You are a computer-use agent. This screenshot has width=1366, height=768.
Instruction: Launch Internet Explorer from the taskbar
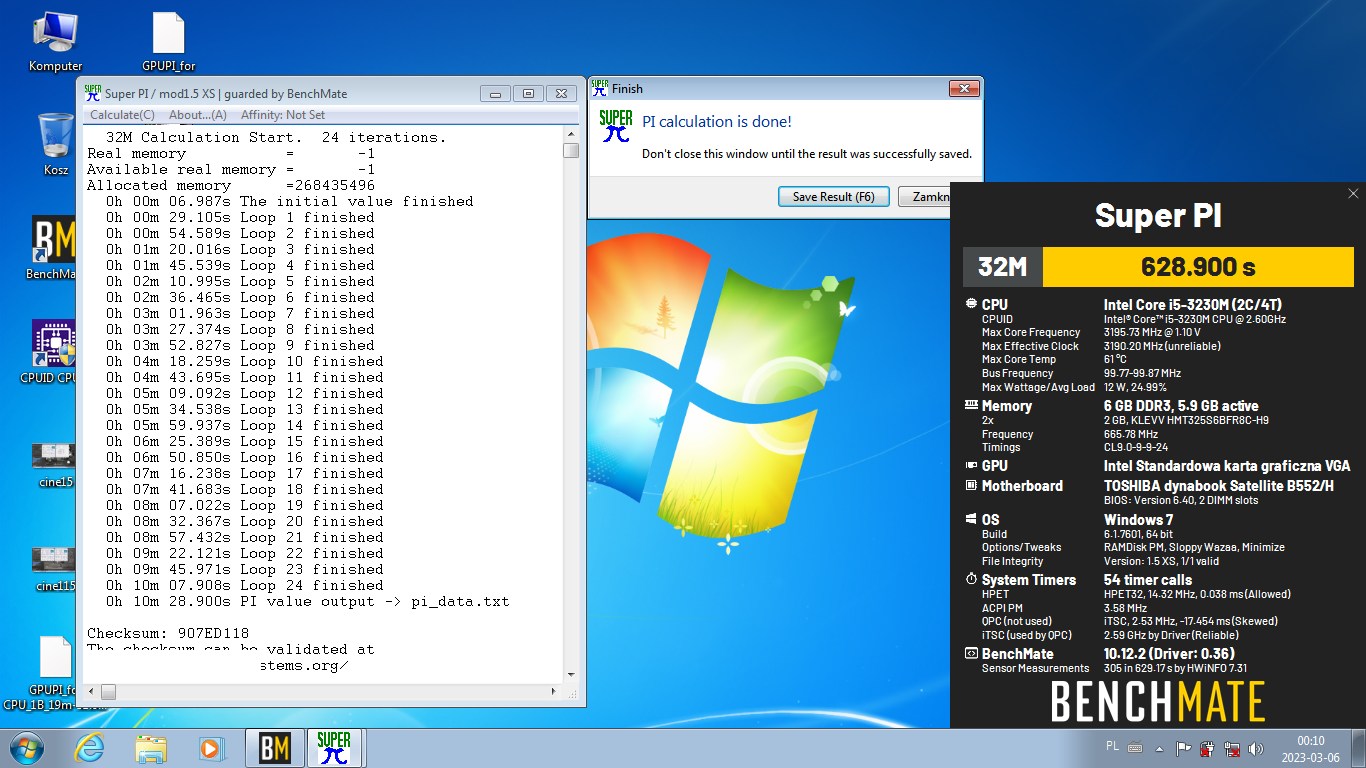click(x=91, y=748)
